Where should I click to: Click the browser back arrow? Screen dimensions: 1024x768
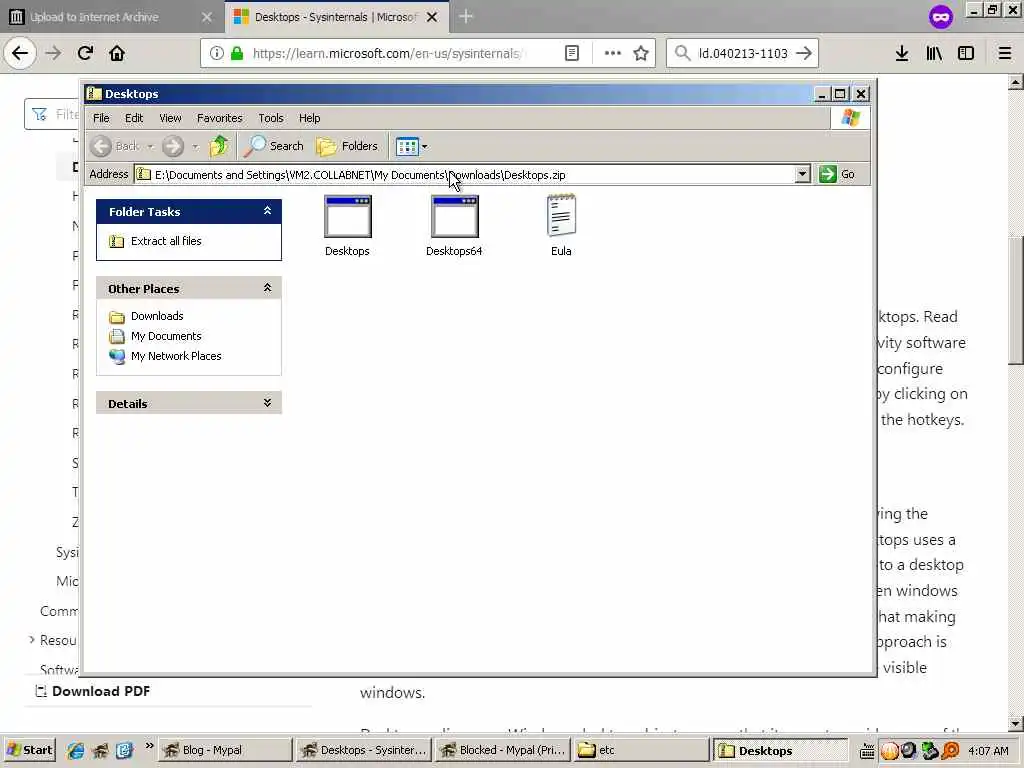(20, 53)
